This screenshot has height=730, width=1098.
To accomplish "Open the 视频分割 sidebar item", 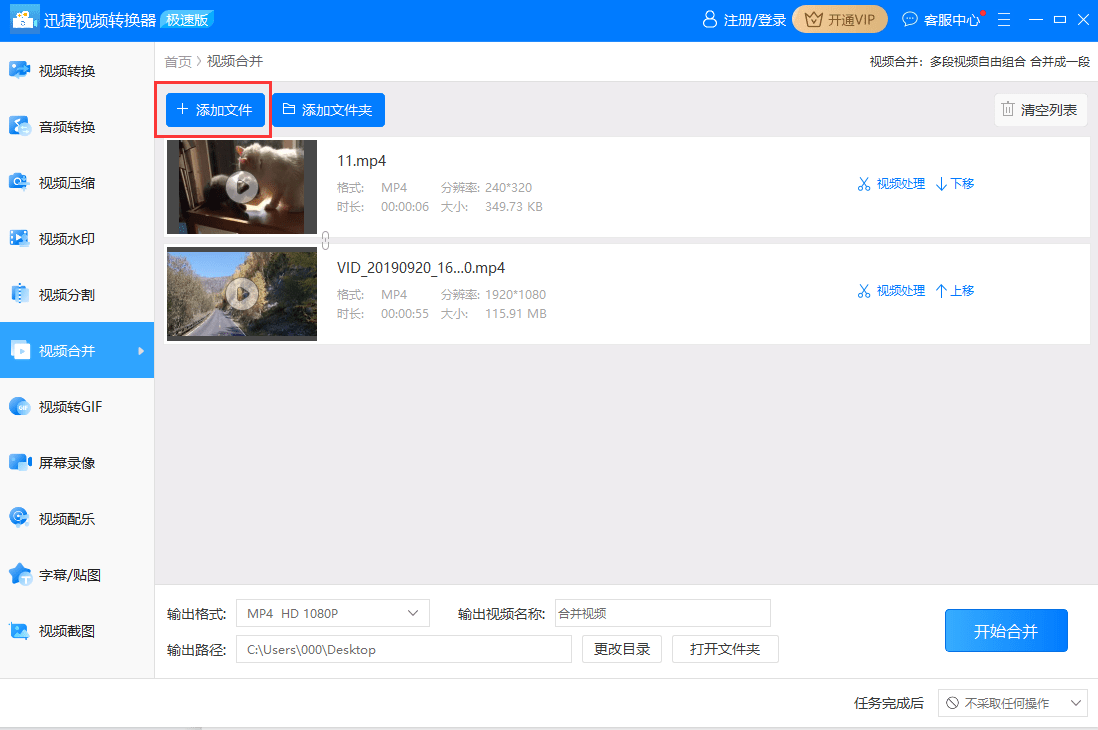I will tap(77, 295).
